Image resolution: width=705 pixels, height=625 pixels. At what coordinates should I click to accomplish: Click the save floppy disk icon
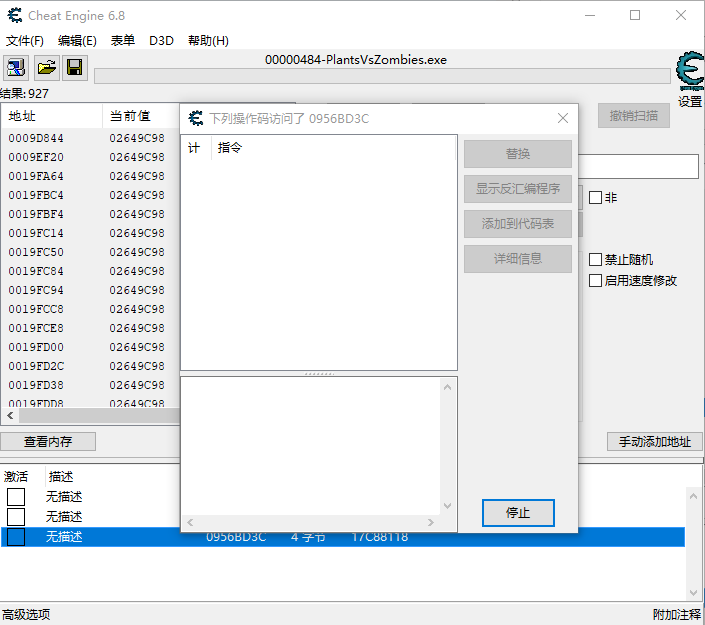(75, 68)
